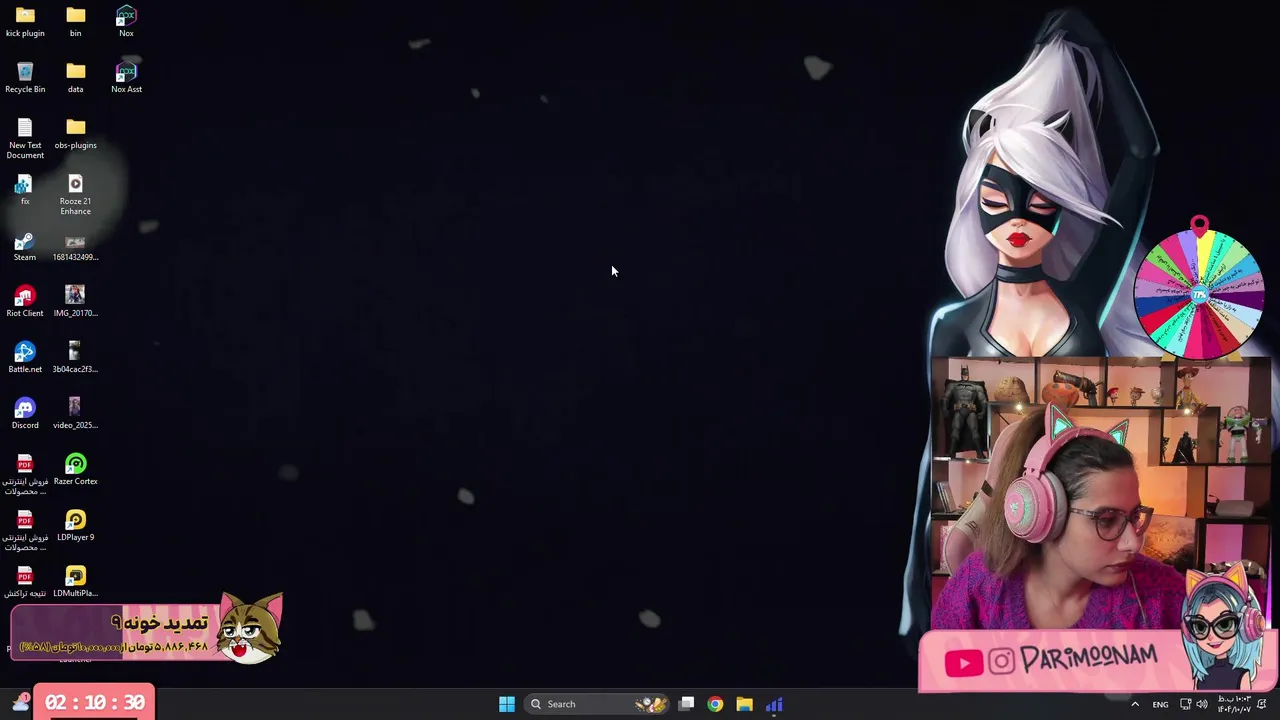Launch the Steam shortcut
1280x720 pixels.
pos(25,246)
